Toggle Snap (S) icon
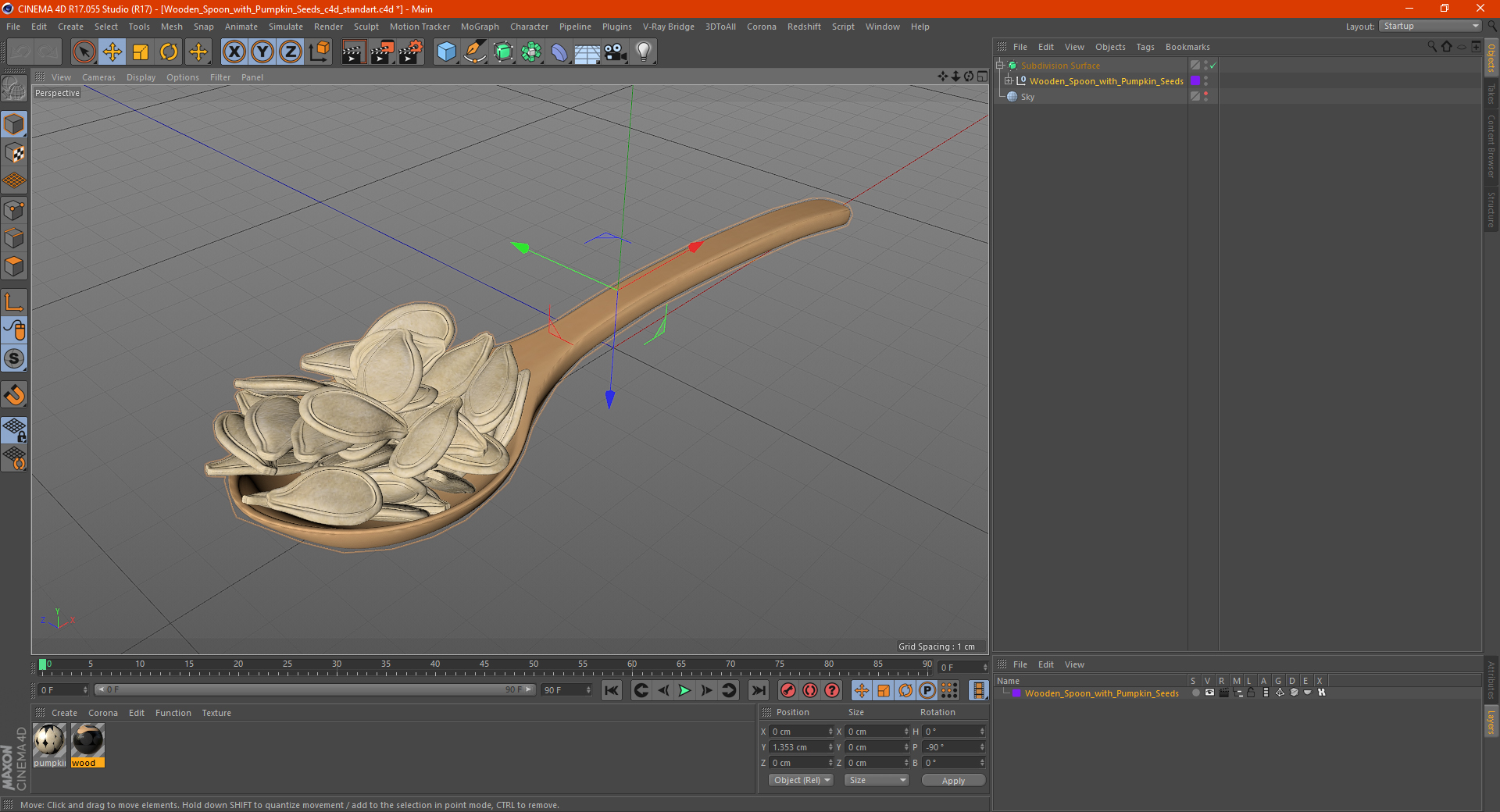The width and height of the screenshot is (1500, 812). (x=14, y=358)
